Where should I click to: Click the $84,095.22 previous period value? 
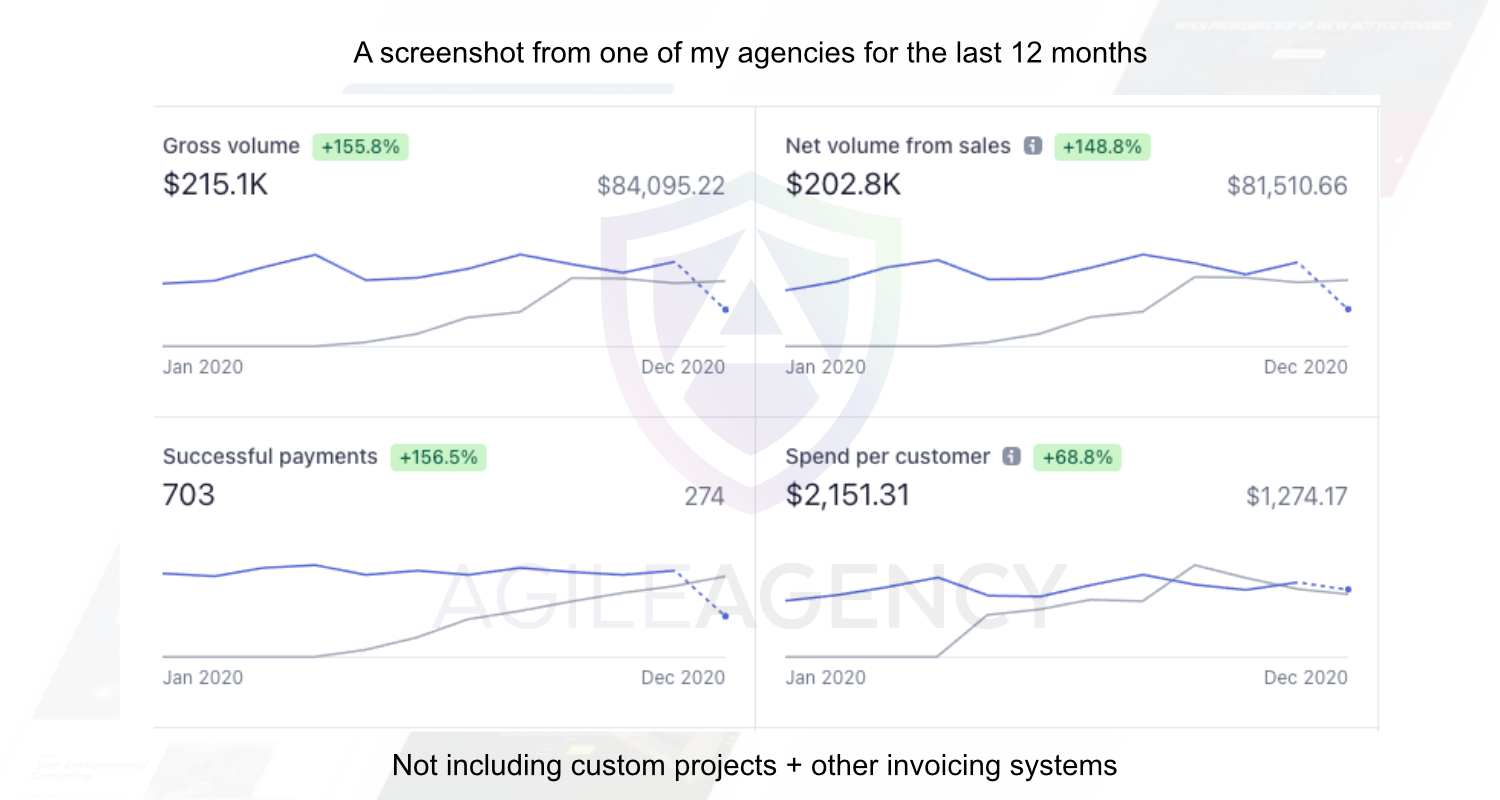[x=661, y=185]
